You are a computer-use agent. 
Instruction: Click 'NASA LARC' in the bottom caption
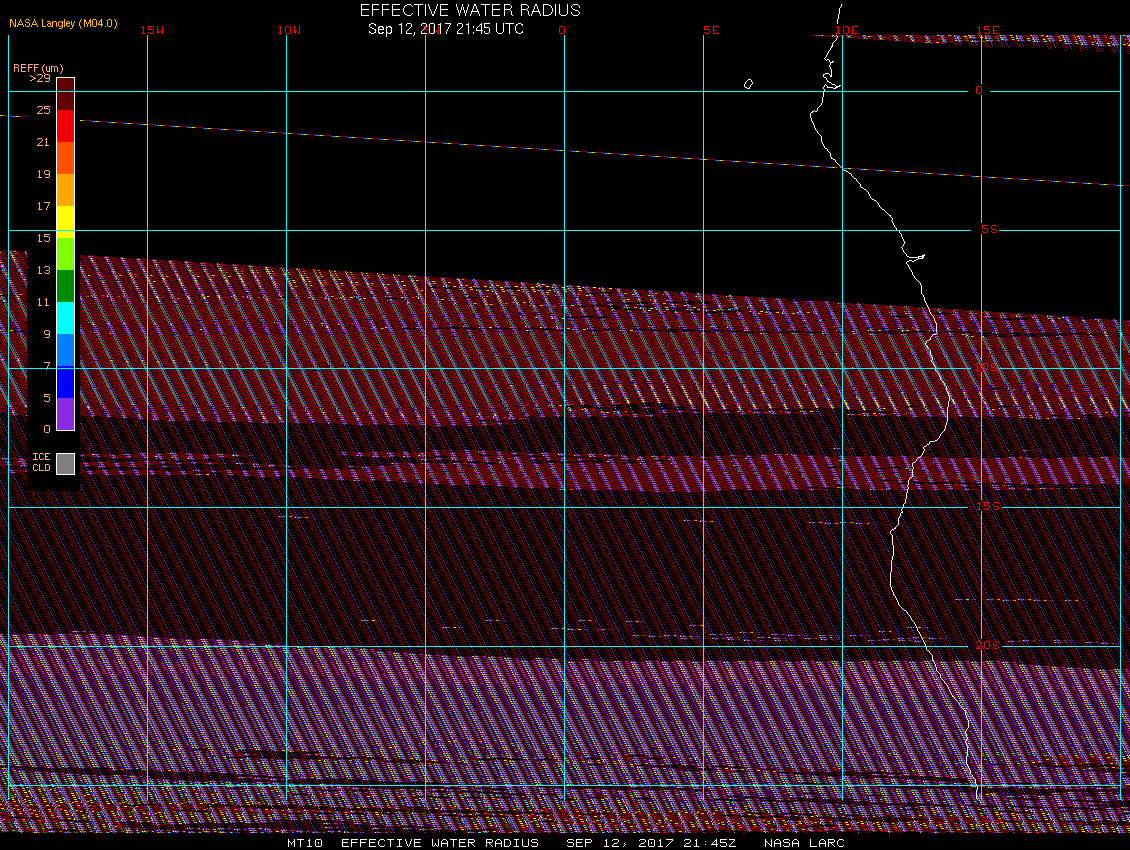[804, 843]
